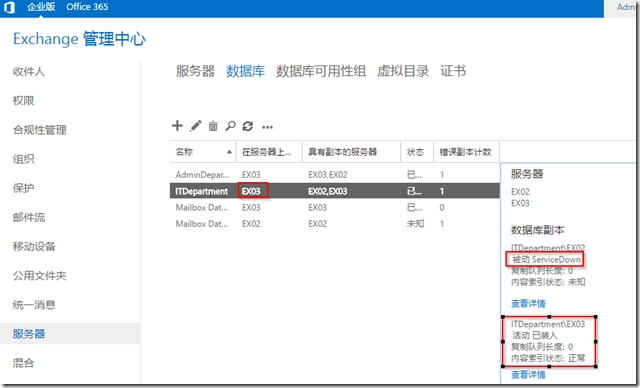Add a new database with plus icon
The width and height of the screenshot is (640, 388).
coord(177,126)
